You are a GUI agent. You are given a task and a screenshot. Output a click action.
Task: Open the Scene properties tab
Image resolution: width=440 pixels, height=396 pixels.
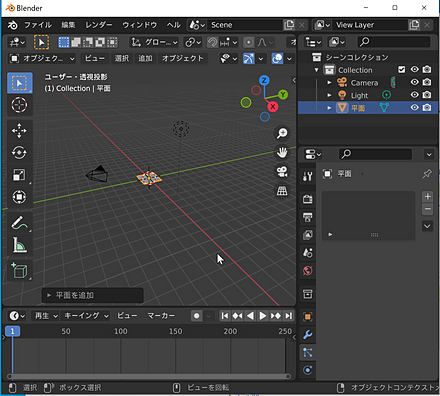[308, 253]
